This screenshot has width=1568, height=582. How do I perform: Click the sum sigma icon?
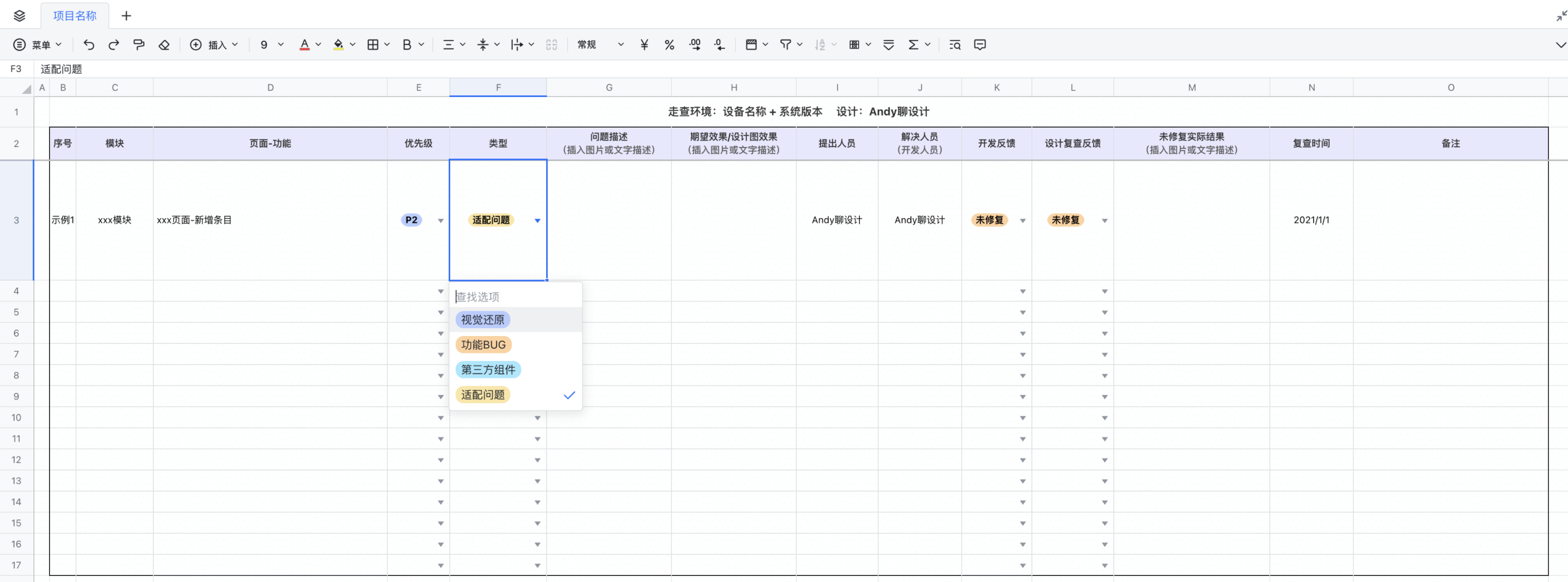tap(913, 44)
